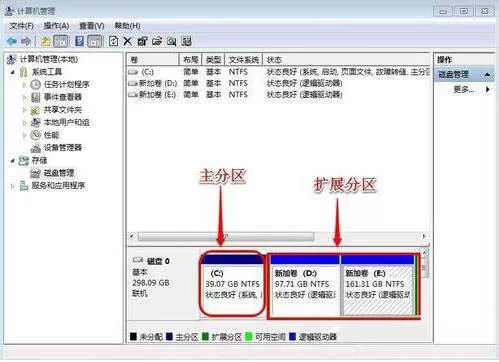Click the black 未分配 legend swatch
Screen dimensions: 499x362
[x=133, y=336]
